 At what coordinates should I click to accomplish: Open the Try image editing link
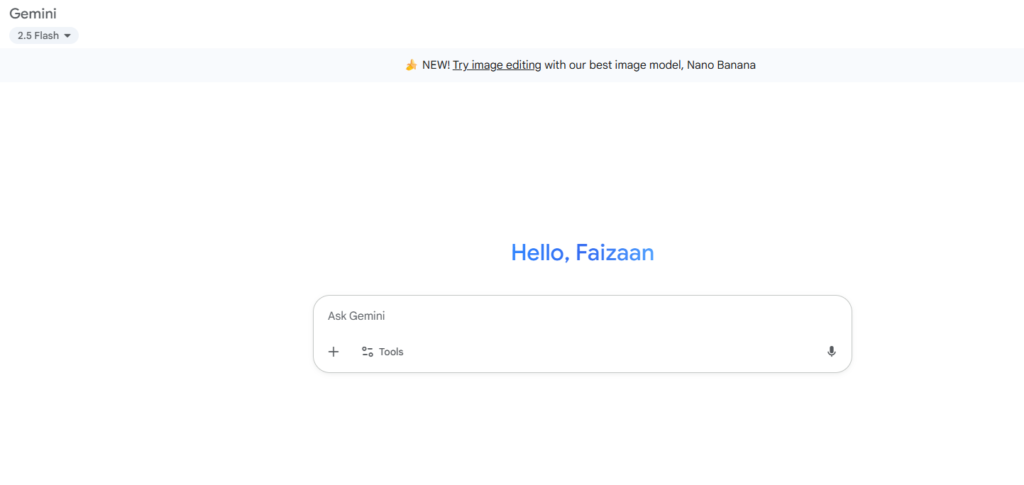pos(497,65)
